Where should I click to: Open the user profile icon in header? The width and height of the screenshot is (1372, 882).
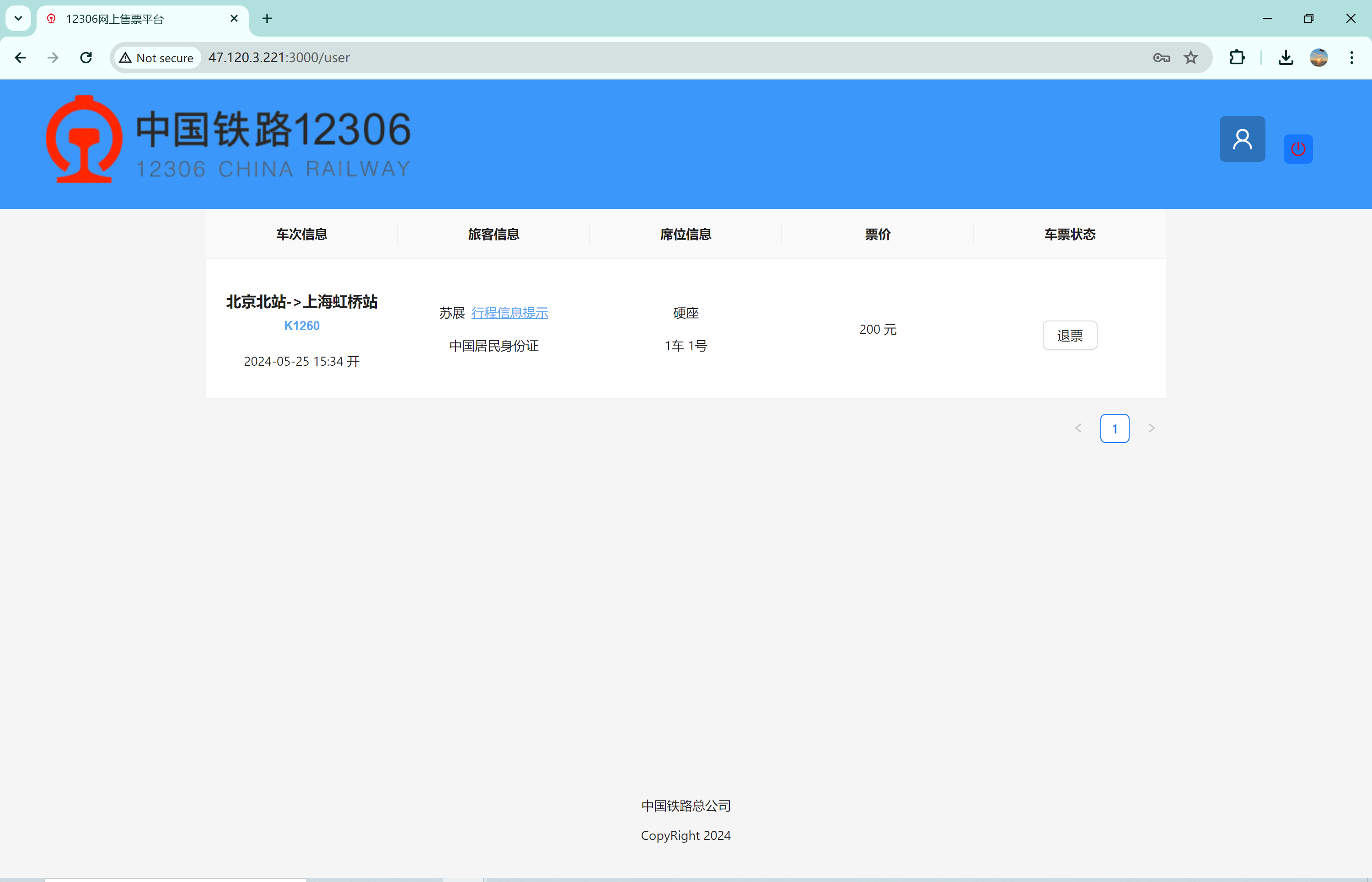point(1242,139)
